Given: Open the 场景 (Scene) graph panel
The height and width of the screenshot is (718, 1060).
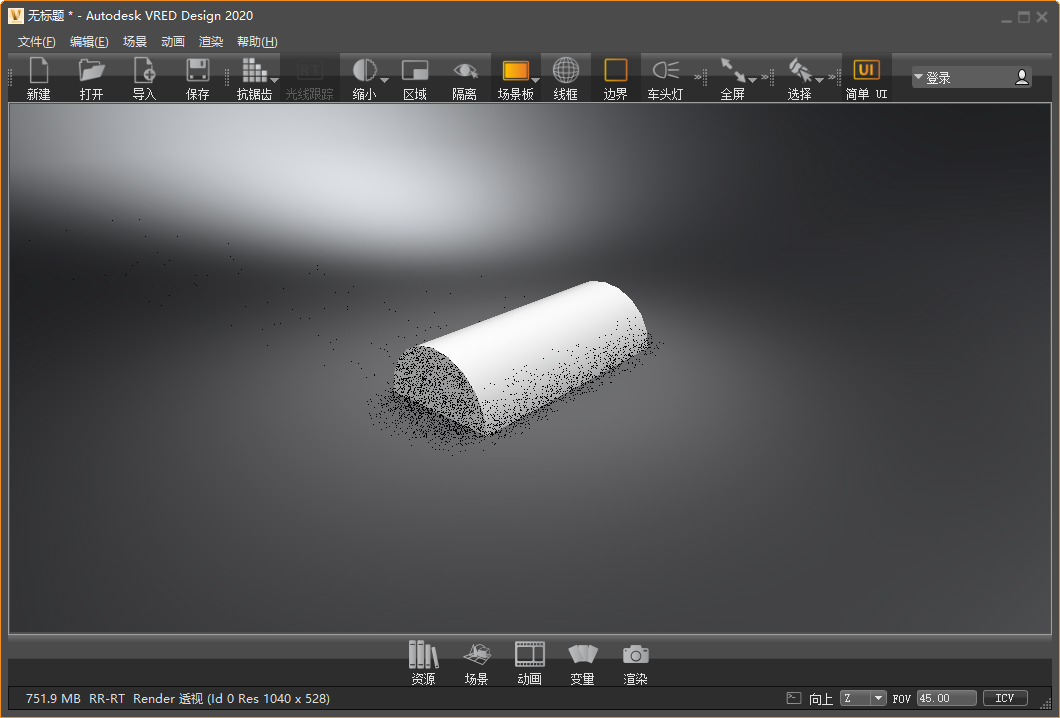Looking at the screenshot, I should coord(476,660).
